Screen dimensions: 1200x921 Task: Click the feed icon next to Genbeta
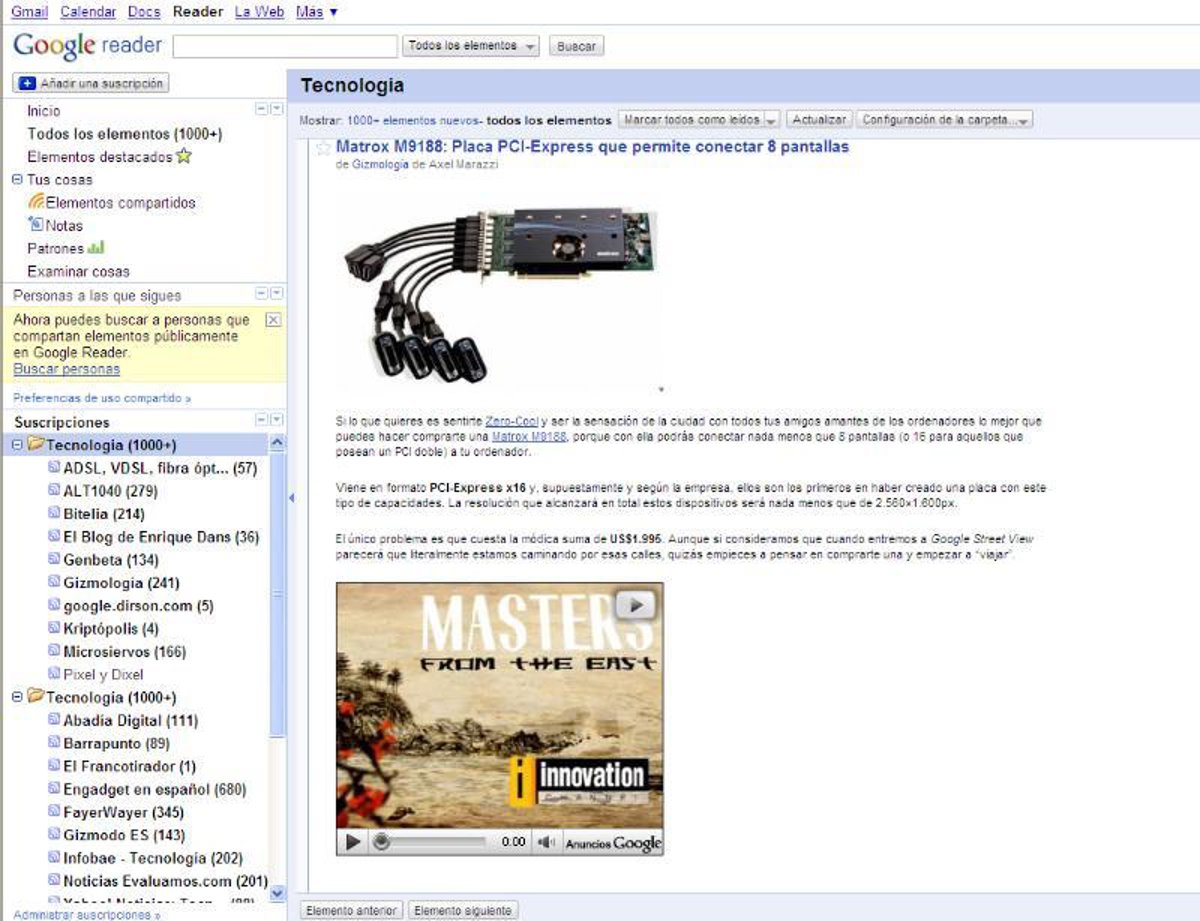[x=54, y=560]
